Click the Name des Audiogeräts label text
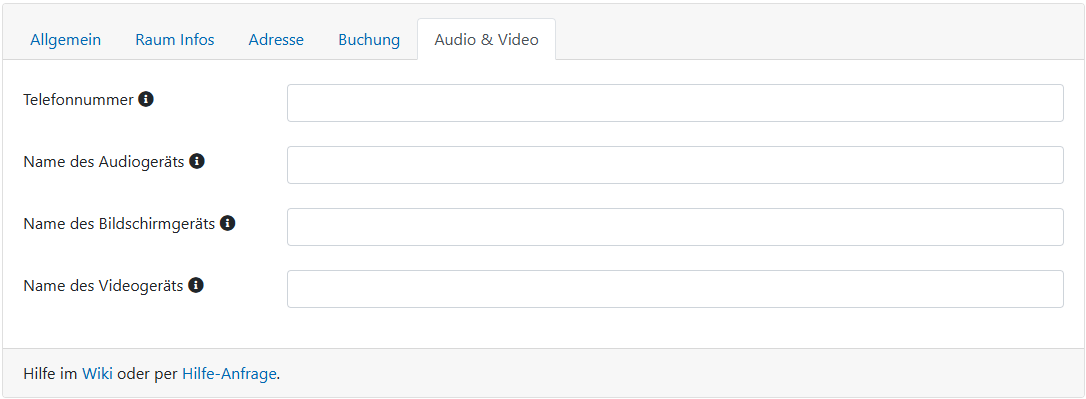 104,161
